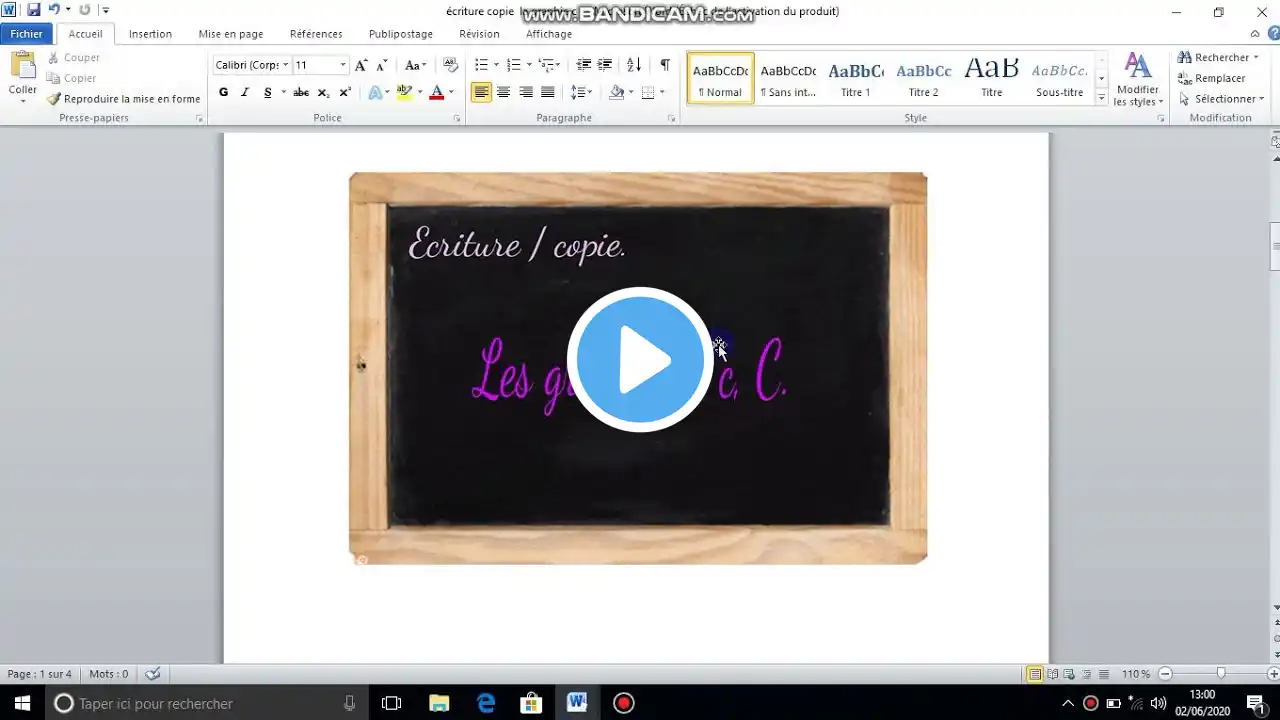Increase the paragraph indent
Viewport: 1280px width, 720px height.
coord(605,65)
